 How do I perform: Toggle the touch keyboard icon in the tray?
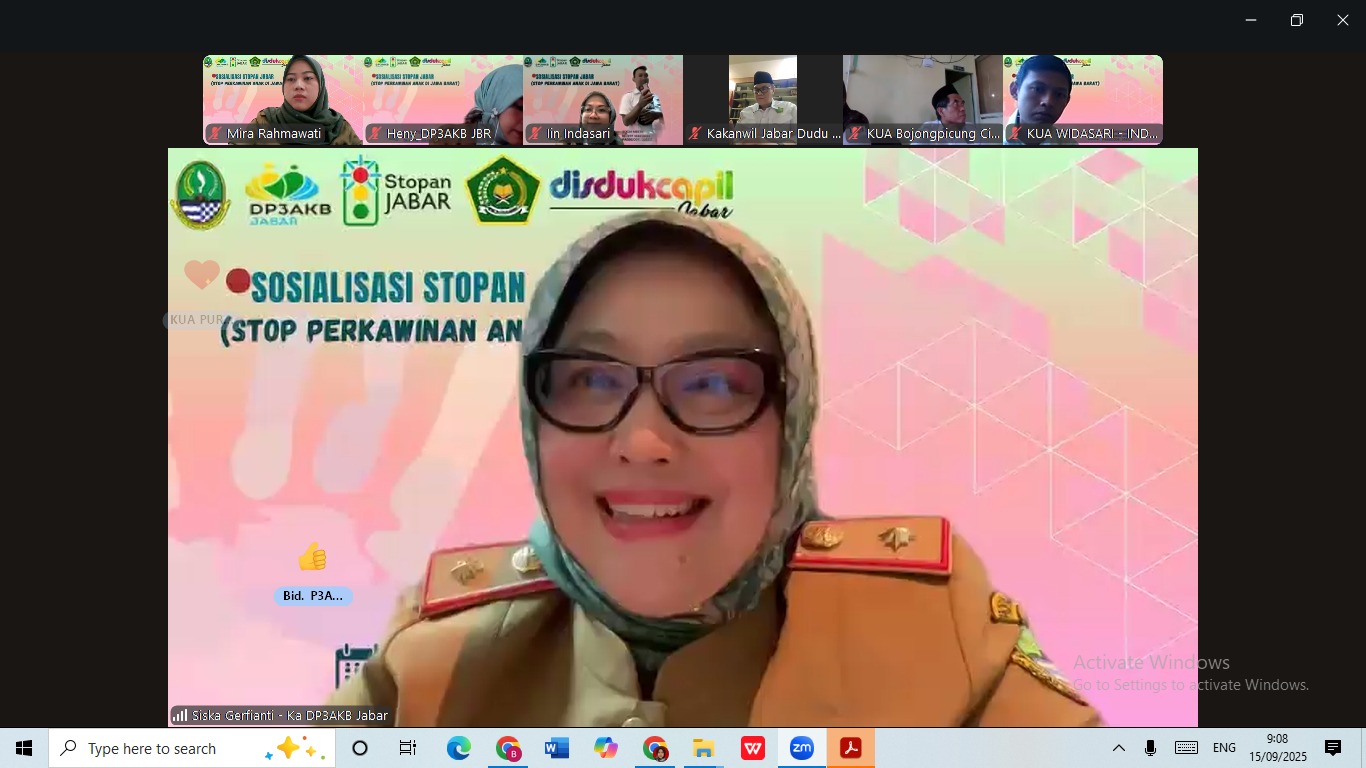(1186, 748)
